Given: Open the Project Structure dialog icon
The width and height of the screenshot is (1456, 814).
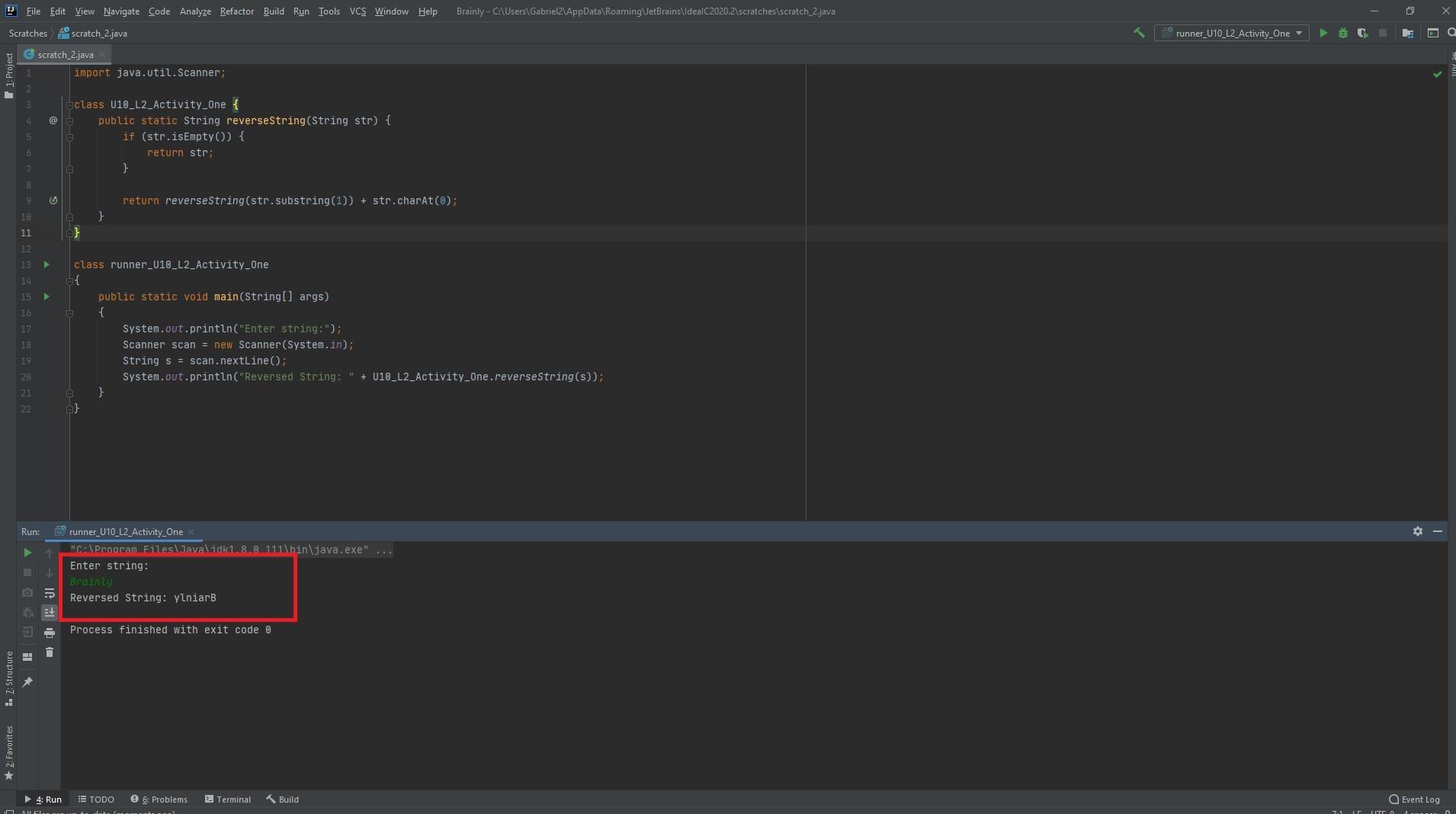Looking at the screenshot, I should [1408, 33].
